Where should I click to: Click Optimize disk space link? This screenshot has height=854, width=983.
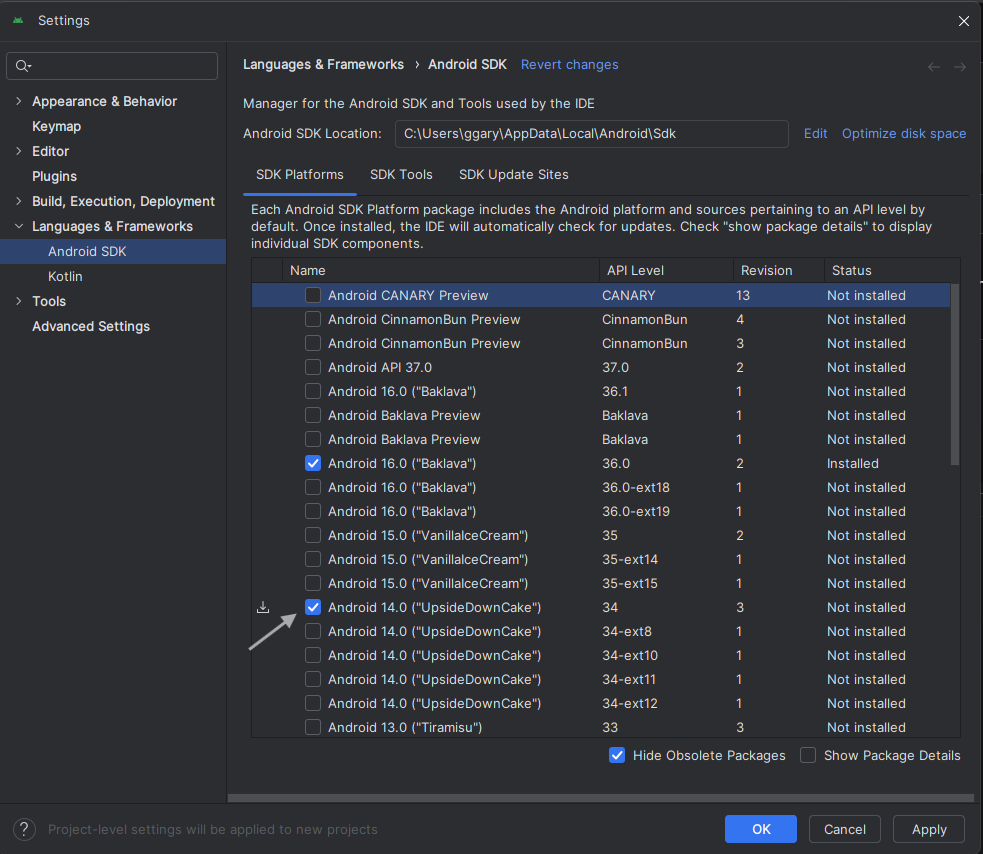point(903,134)
